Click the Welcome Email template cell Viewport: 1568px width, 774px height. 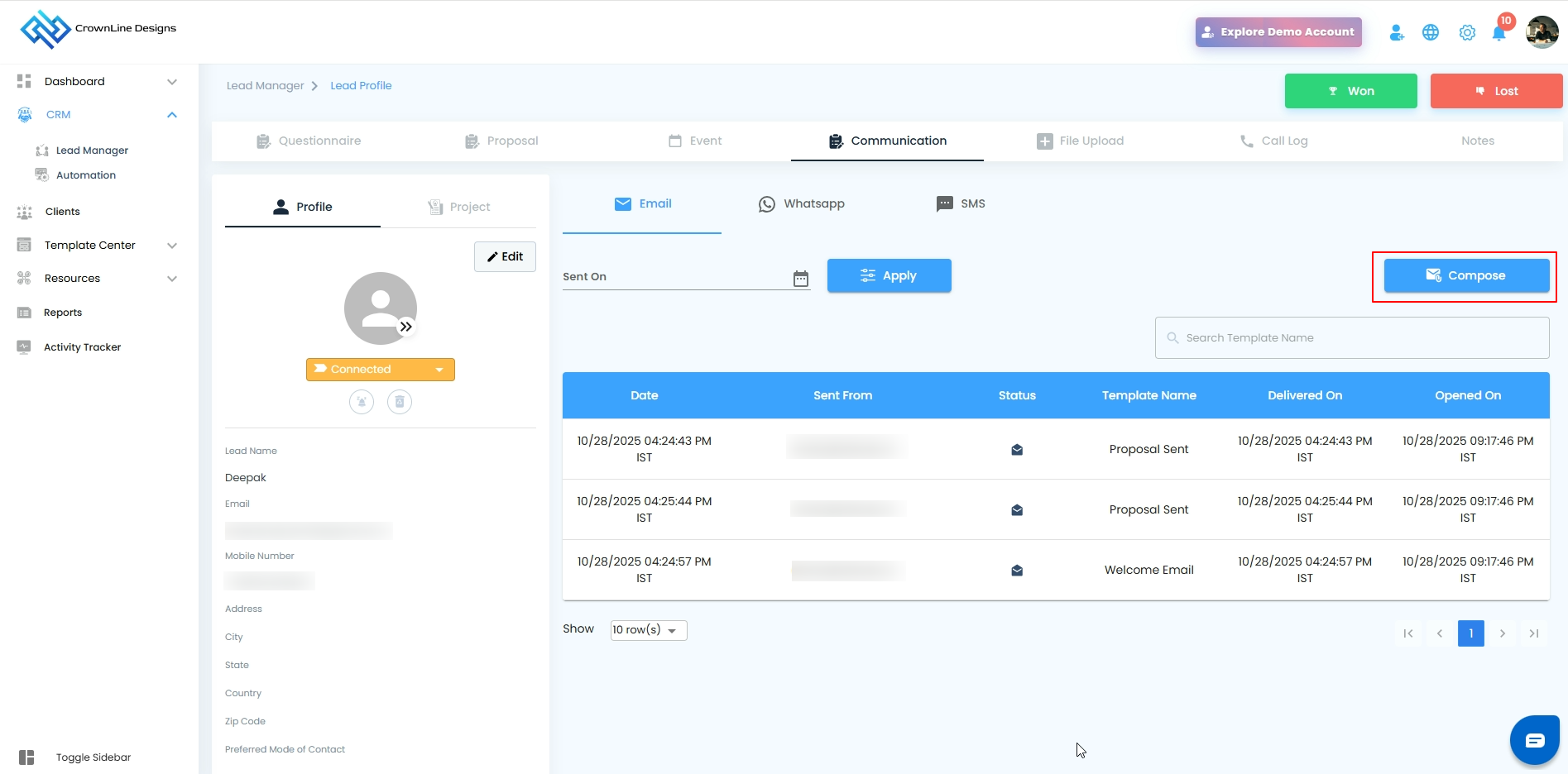click(1148, 571)
